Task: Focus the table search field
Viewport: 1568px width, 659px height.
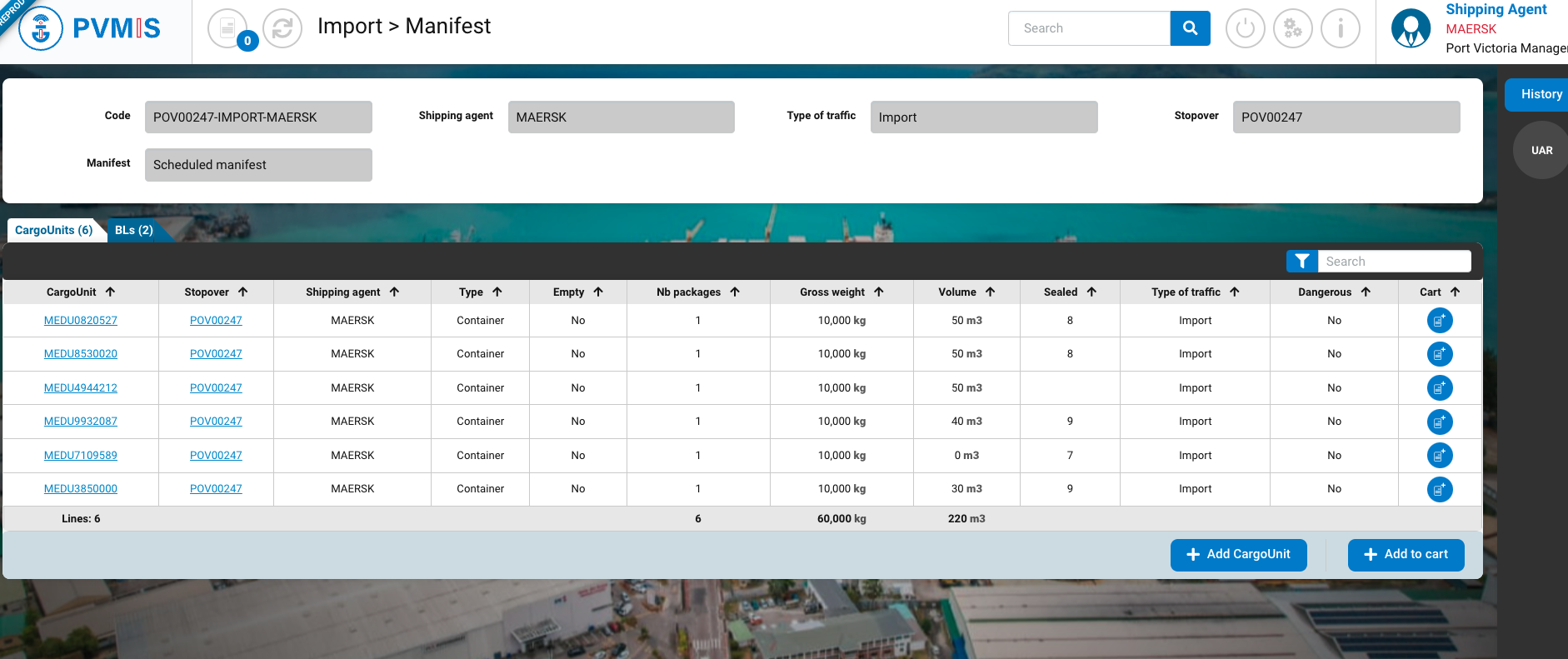Action: (x=1393, y=262)
